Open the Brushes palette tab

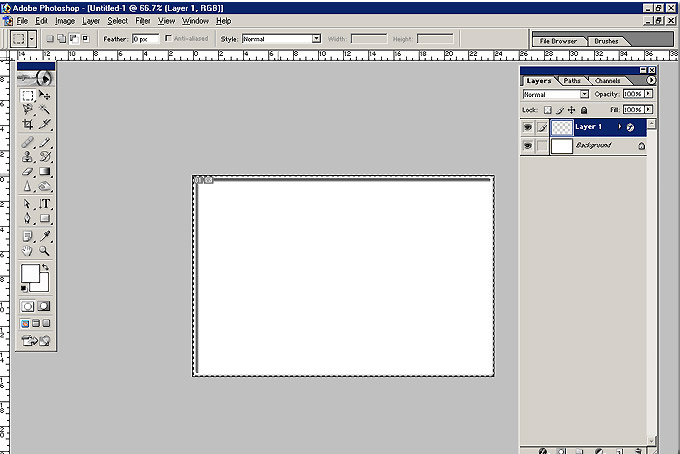[606, 41]
